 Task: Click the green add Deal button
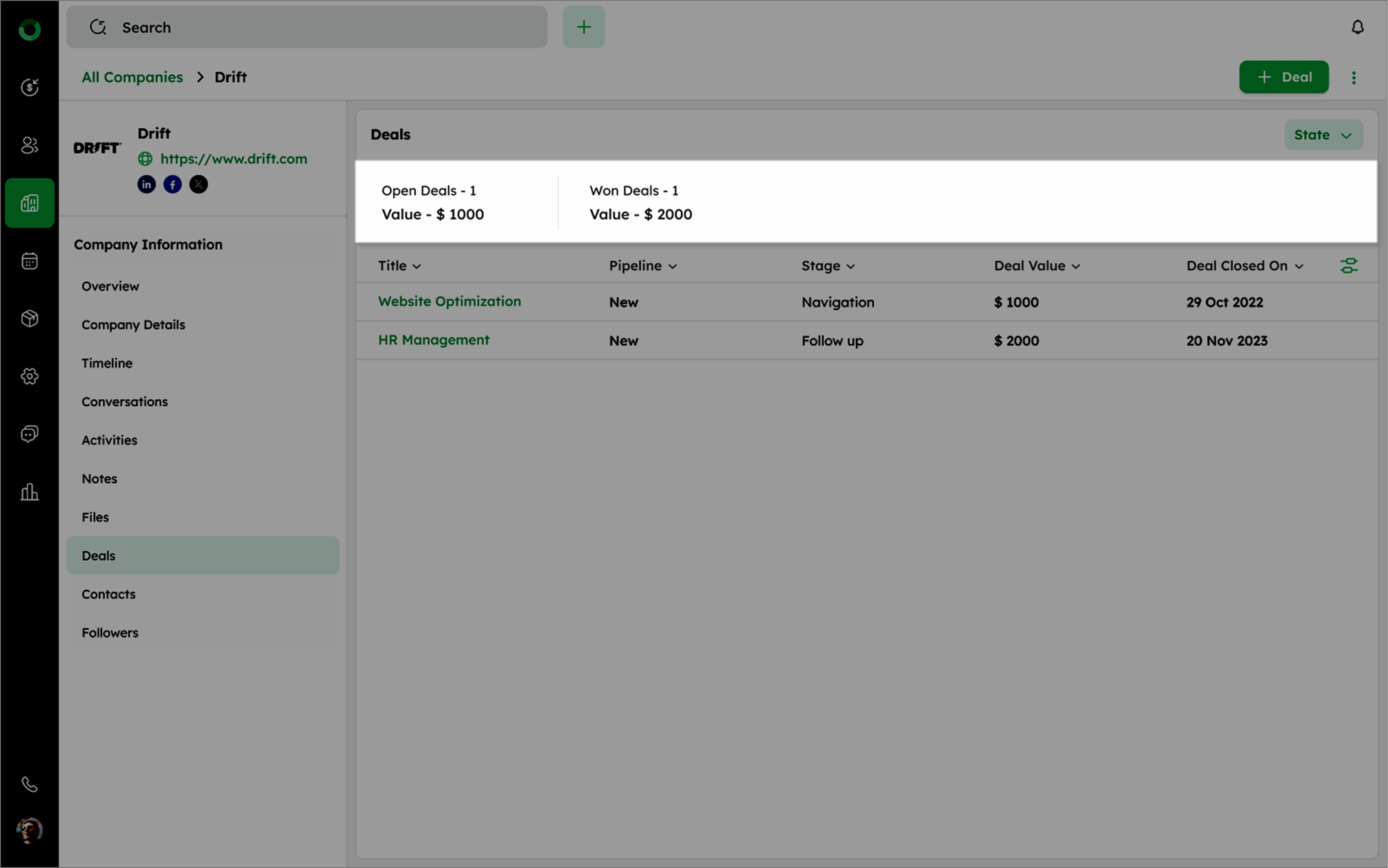click(x=1284, y=77)
